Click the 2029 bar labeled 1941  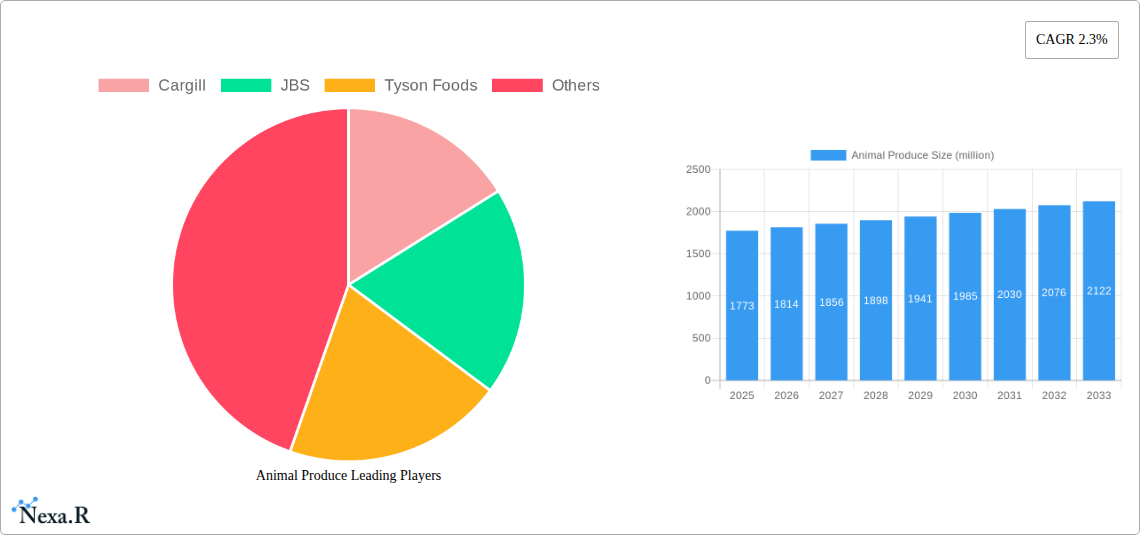[x=920, y=298]
